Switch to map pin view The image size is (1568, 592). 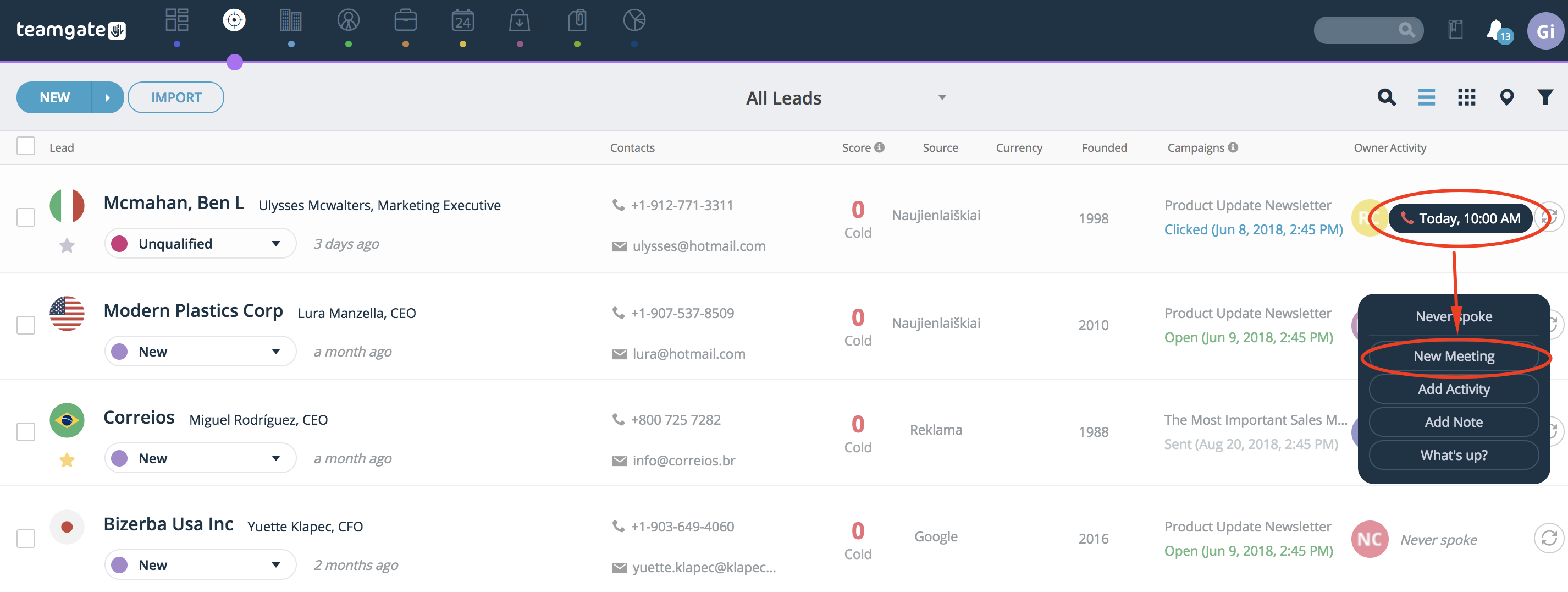1506,97
